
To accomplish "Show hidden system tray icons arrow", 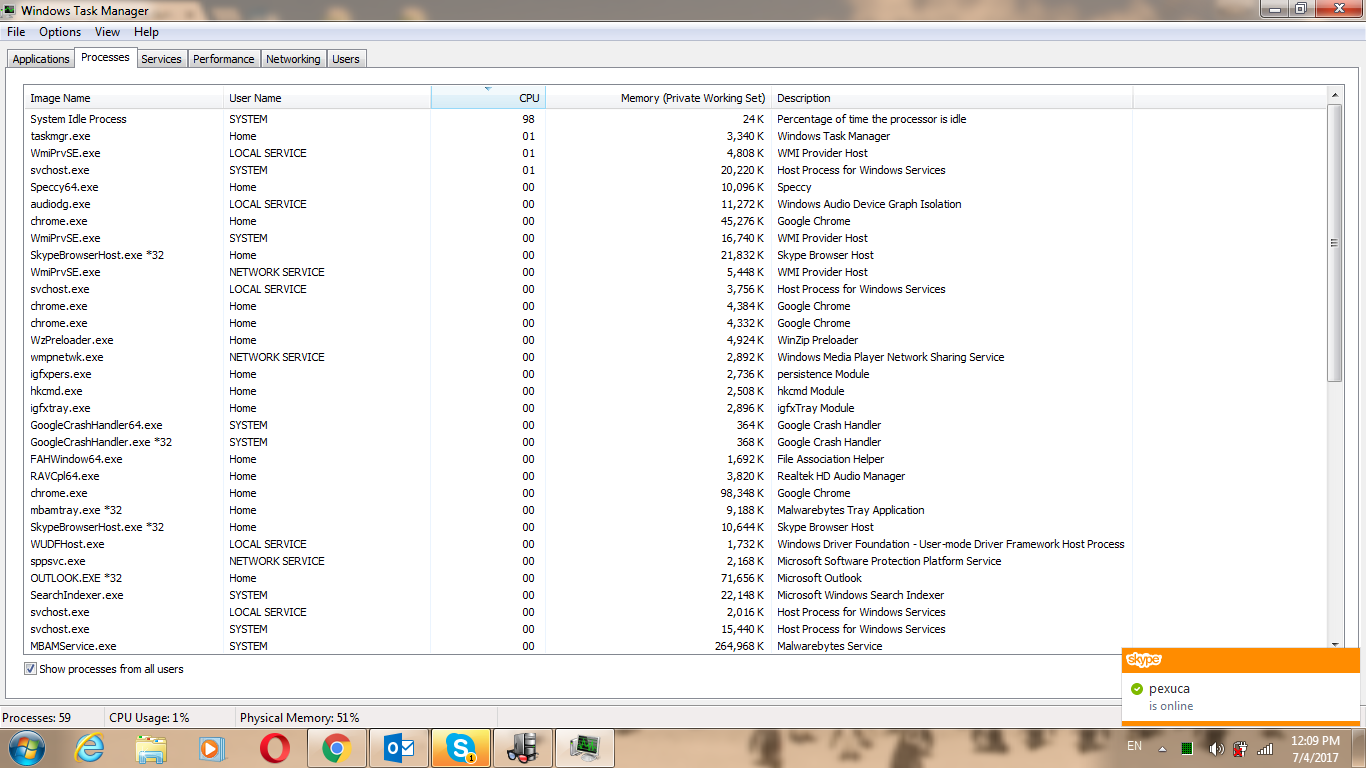I will 1162,748.
